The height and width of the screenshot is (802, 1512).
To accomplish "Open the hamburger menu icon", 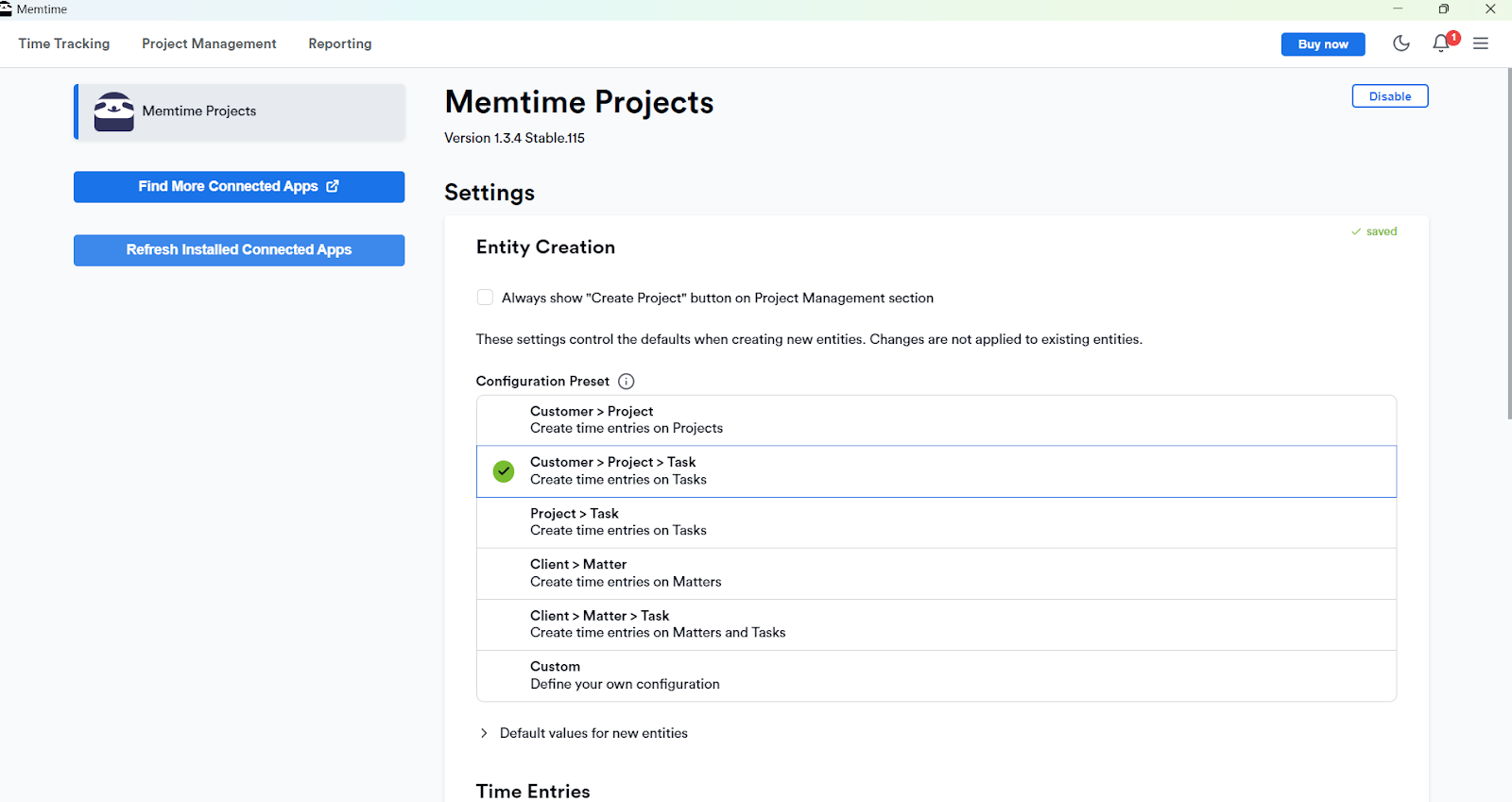I will 1481,43.
